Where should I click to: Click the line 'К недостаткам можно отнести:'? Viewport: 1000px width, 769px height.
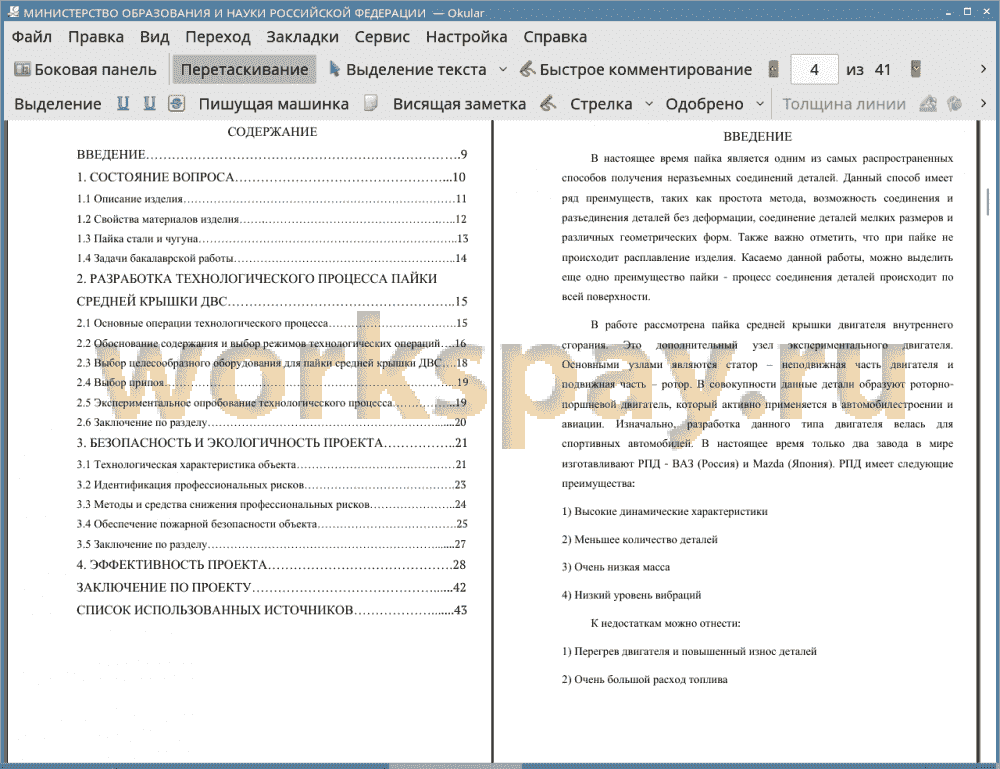[x=665, y=623]
